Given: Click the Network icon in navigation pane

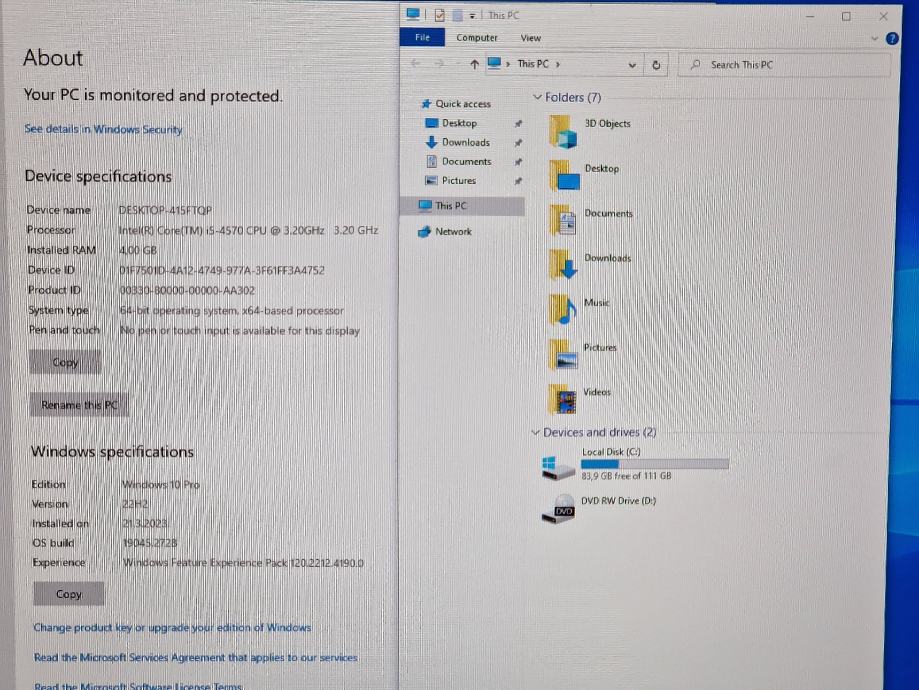Looking at the screenshot, I should tap(424, 232).
